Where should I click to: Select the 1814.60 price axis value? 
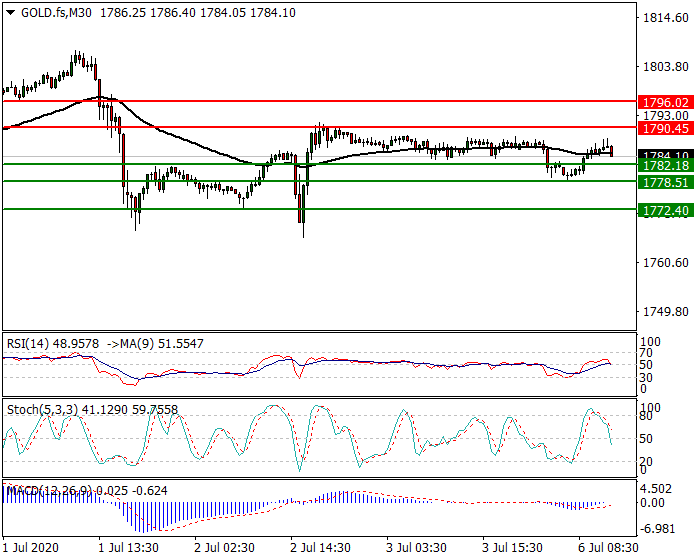[666, 18]
